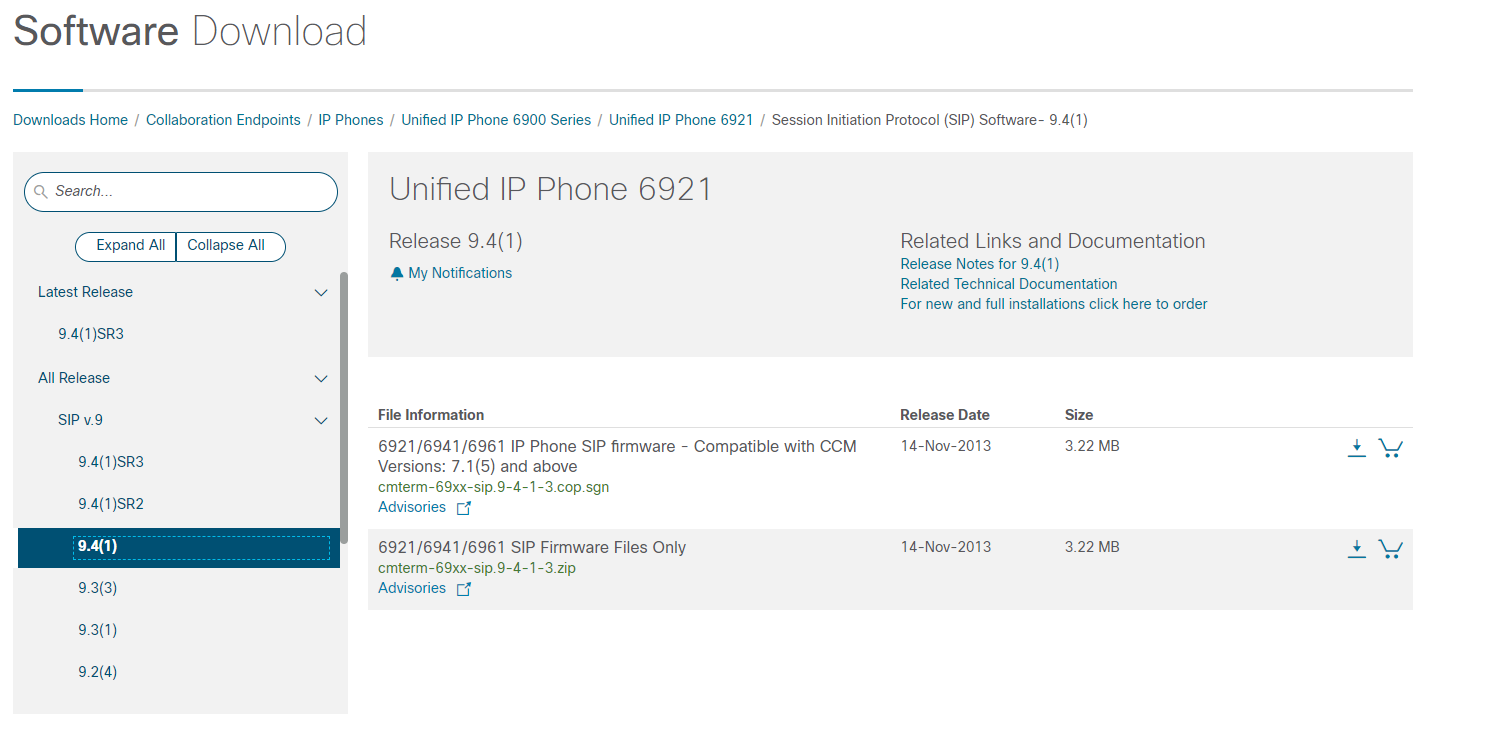The image size is (1497, 732).
Task: Click the Unified IP Phone 6921 heading
Action: 550,189
